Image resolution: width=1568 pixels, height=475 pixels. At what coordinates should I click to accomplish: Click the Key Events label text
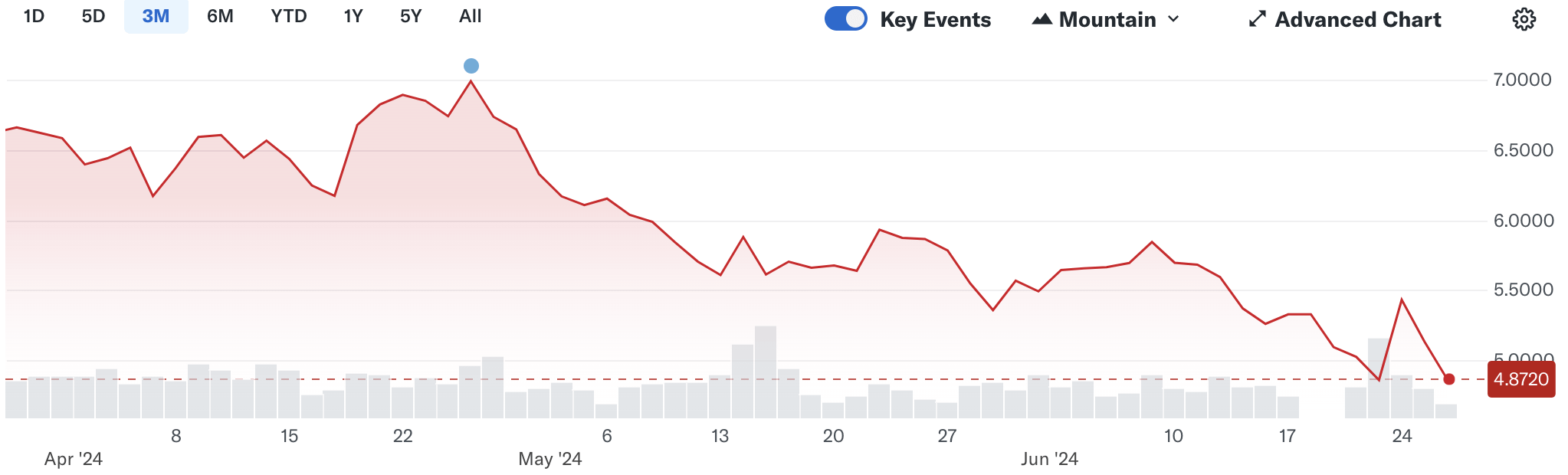click(935, 20)
